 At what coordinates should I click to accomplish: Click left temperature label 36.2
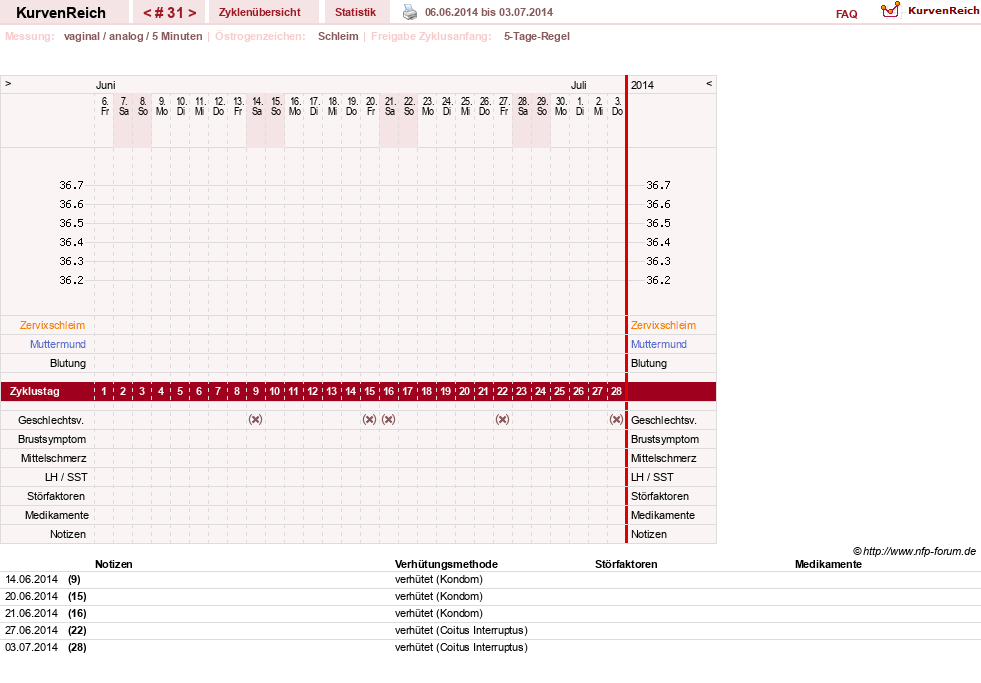[71, 280]
